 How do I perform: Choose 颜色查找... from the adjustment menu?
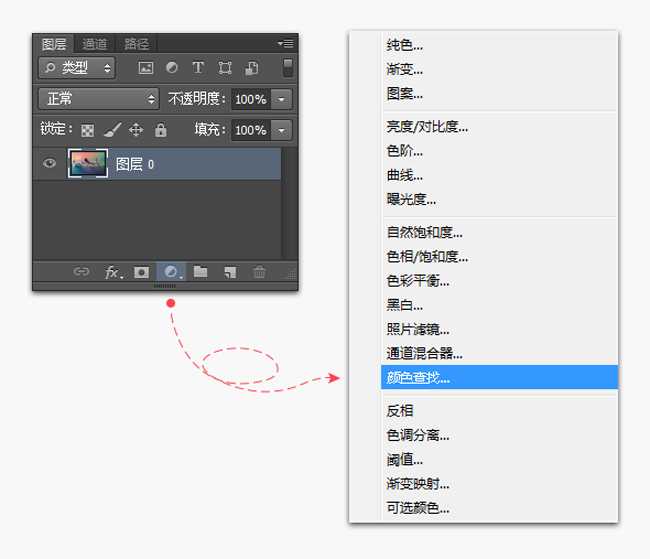coord(418,378)
